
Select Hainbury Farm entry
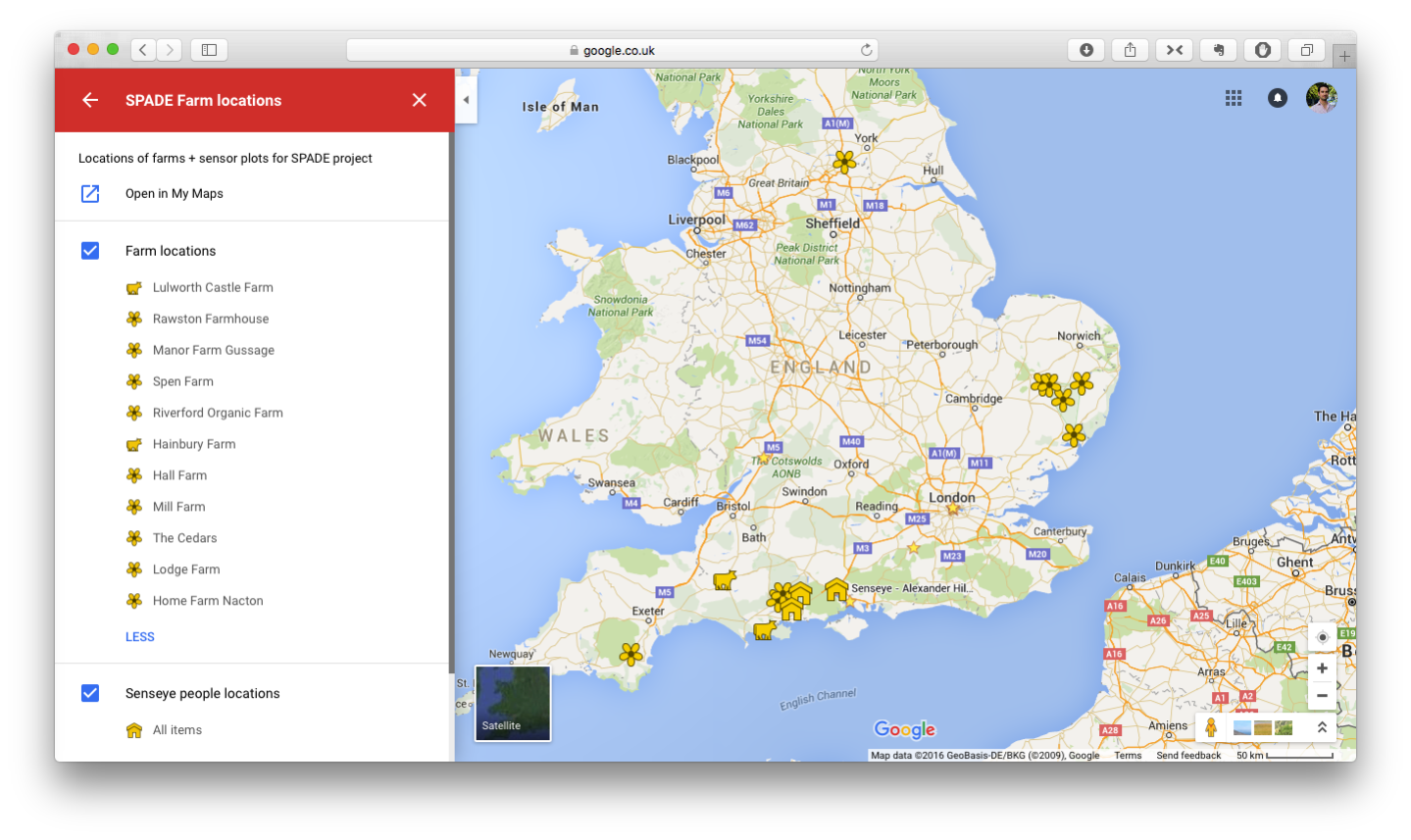194,444
